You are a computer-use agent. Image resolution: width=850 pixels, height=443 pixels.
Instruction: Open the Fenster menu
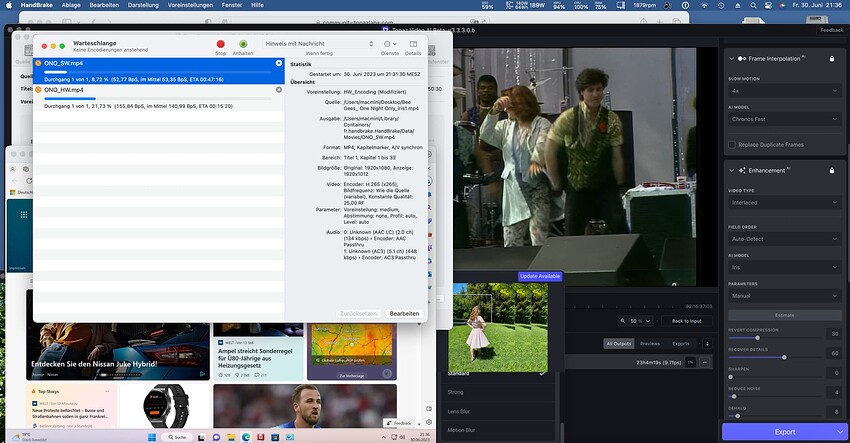tap(232, 5)
